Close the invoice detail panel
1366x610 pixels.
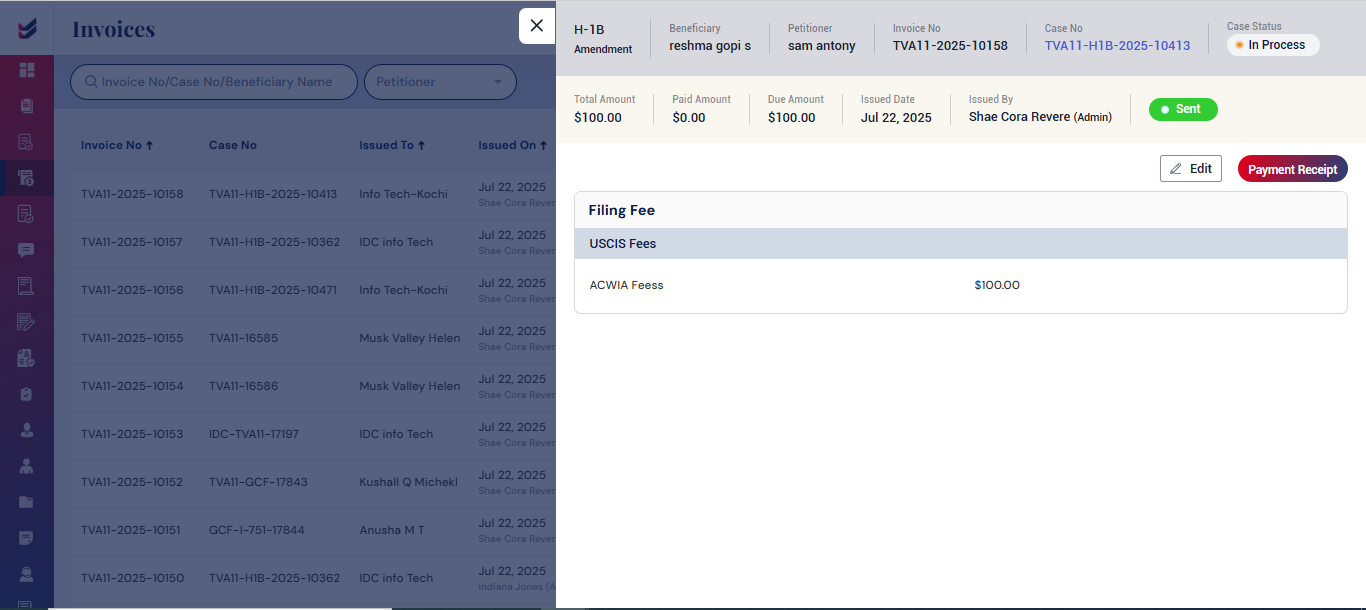pyautogui.click(x=537, y=26)
